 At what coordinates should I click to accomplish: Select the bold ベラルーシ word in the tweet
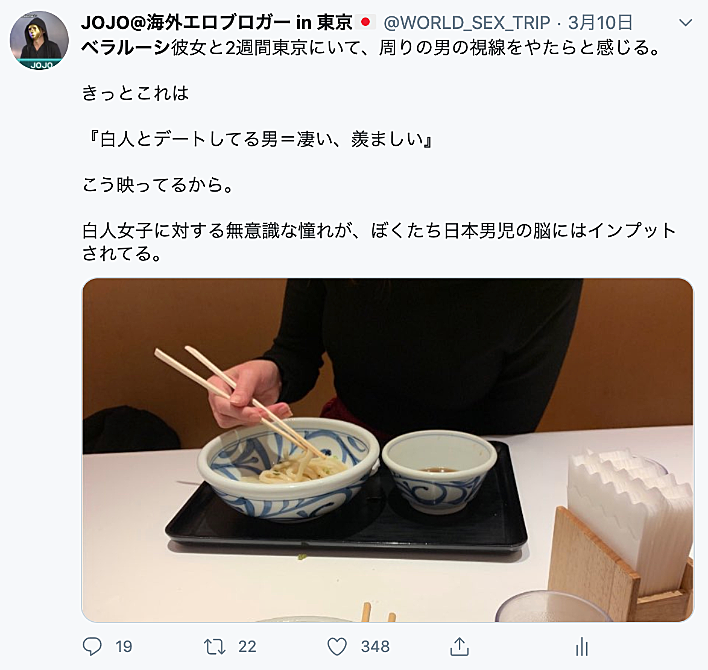point(126,47)
